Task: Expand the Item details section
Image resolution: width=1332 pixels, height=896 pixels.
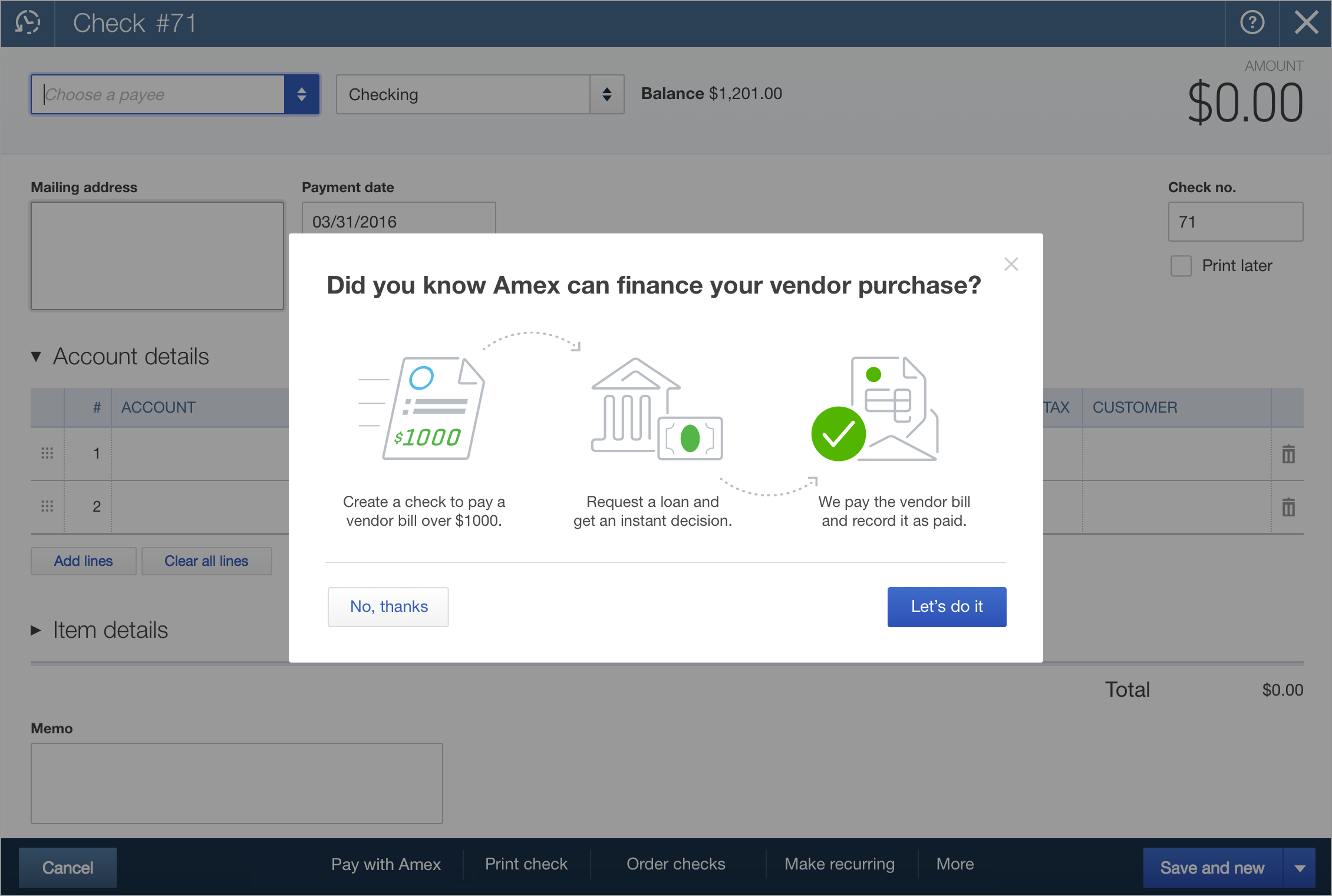Action: 37,630
